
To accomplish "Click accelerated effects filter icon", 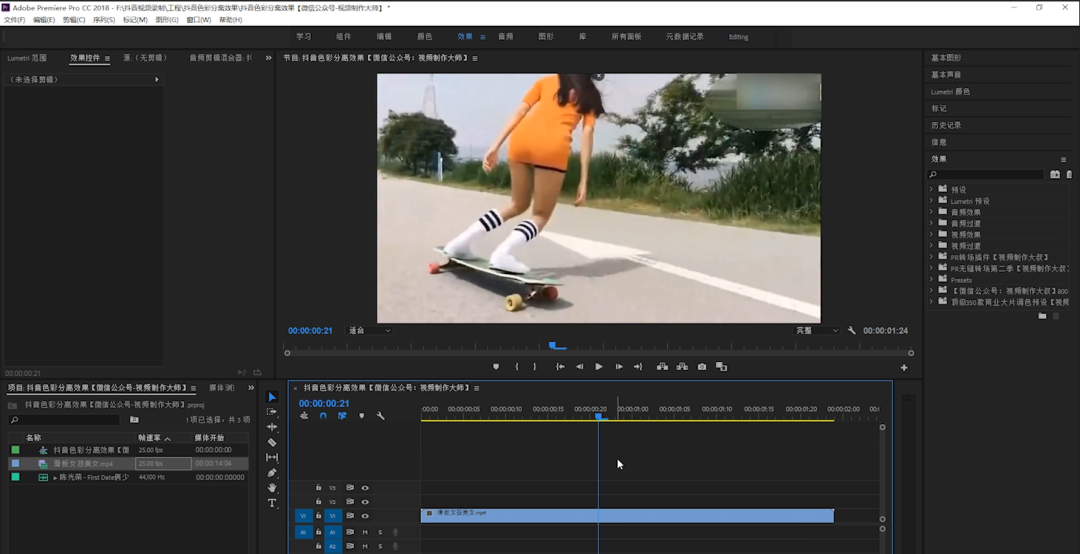I will click(x=1055, y=174).
